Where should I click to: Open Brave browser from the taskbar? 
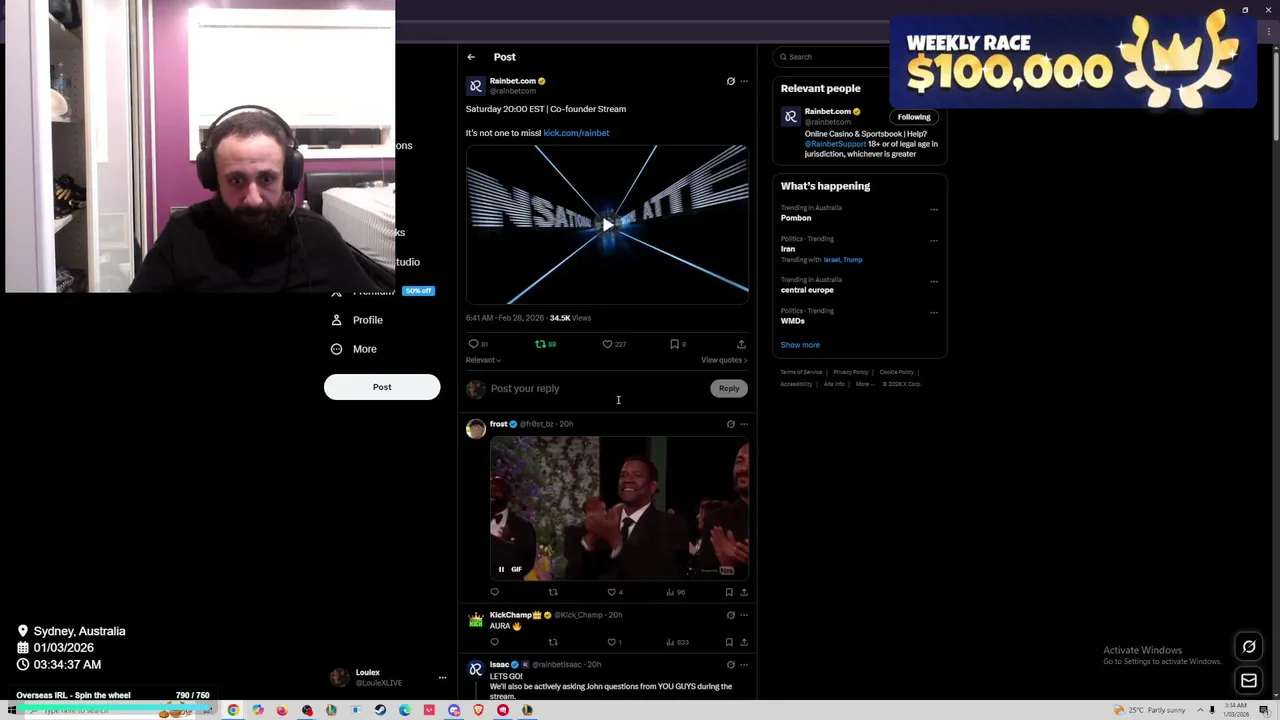tap(478, 710)
